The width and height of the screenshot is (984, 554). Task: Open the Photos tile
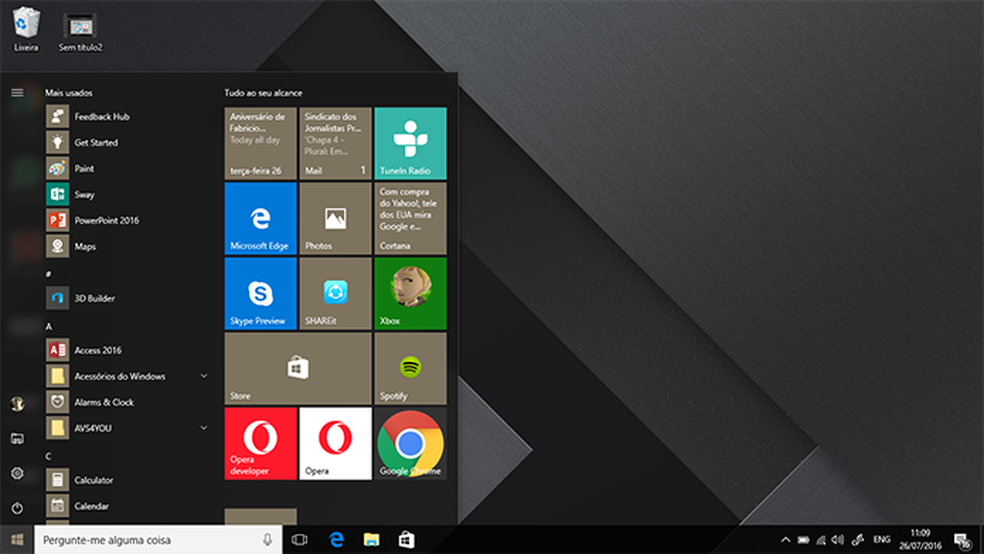(335, 218)
